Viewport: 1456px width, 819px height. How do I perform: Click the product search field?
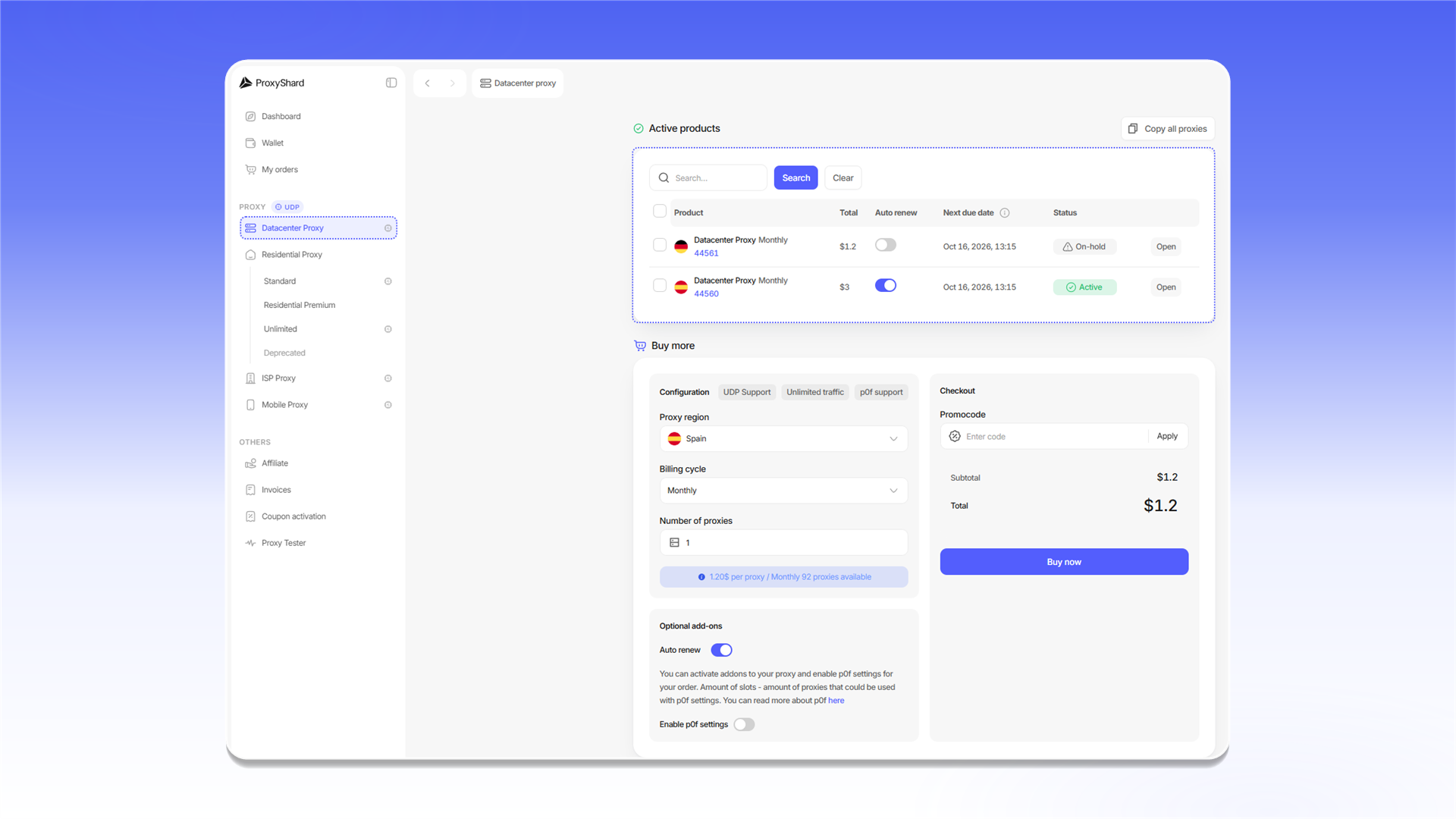click(x=708, y=177)
